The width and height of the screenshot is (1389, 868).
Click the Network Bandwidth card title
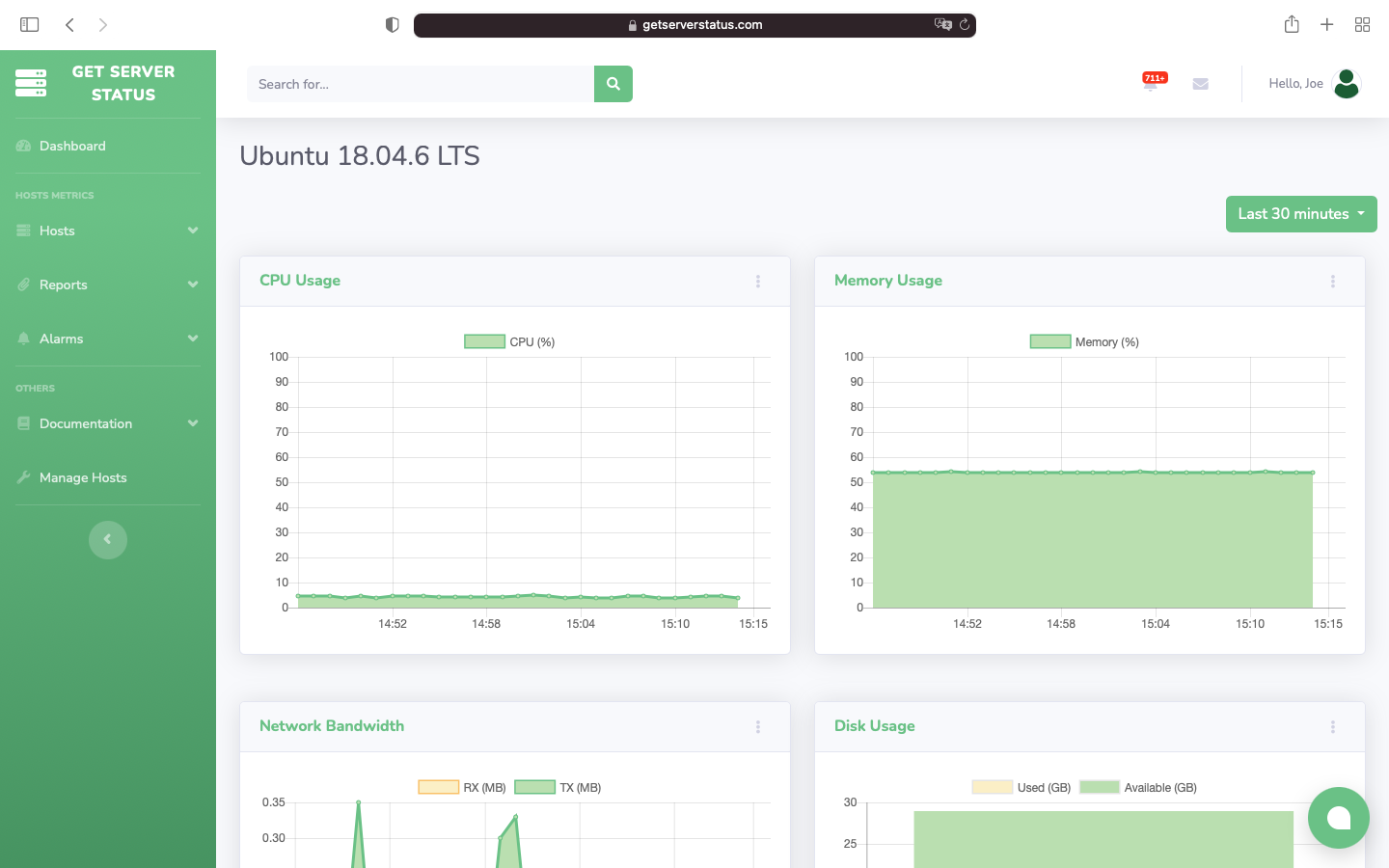coord(332,726)
